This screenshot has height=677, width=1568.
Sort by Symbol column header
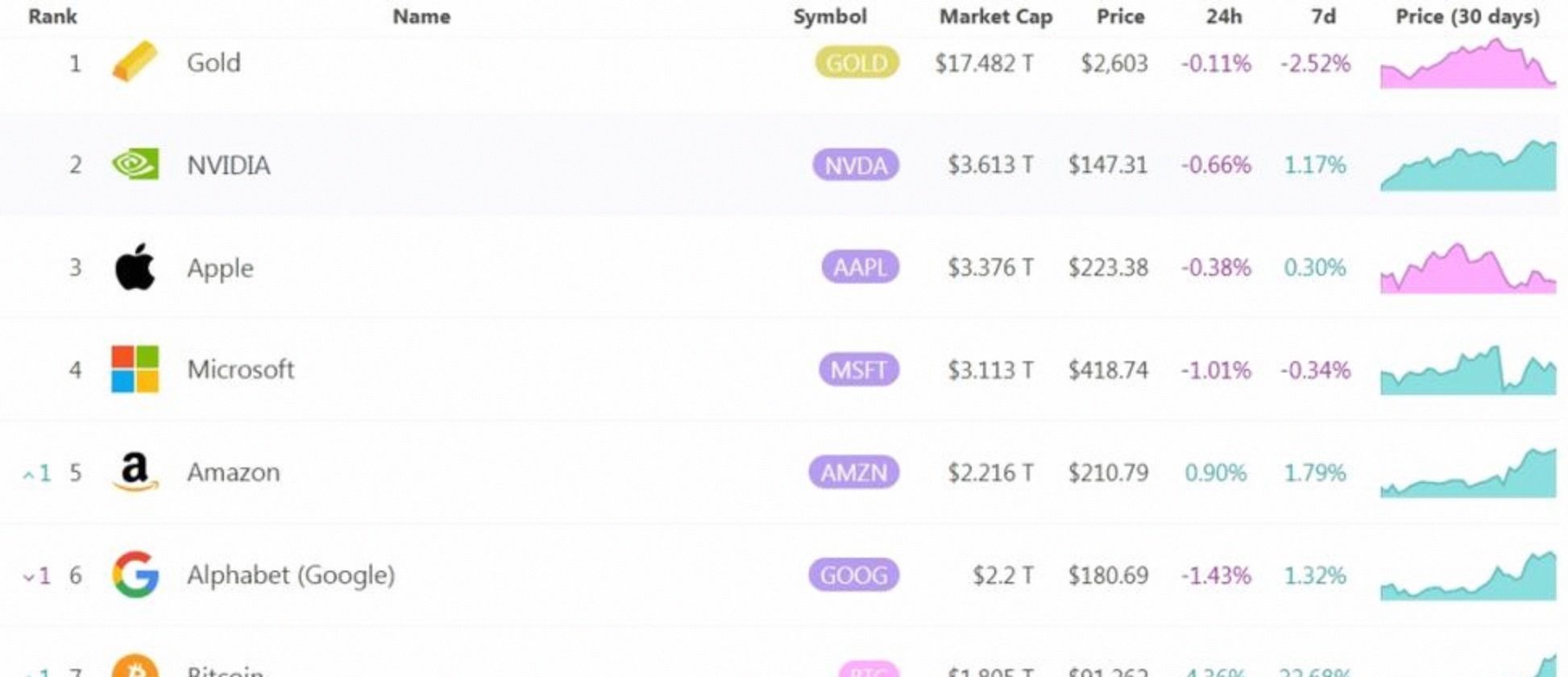coord(830,16)
